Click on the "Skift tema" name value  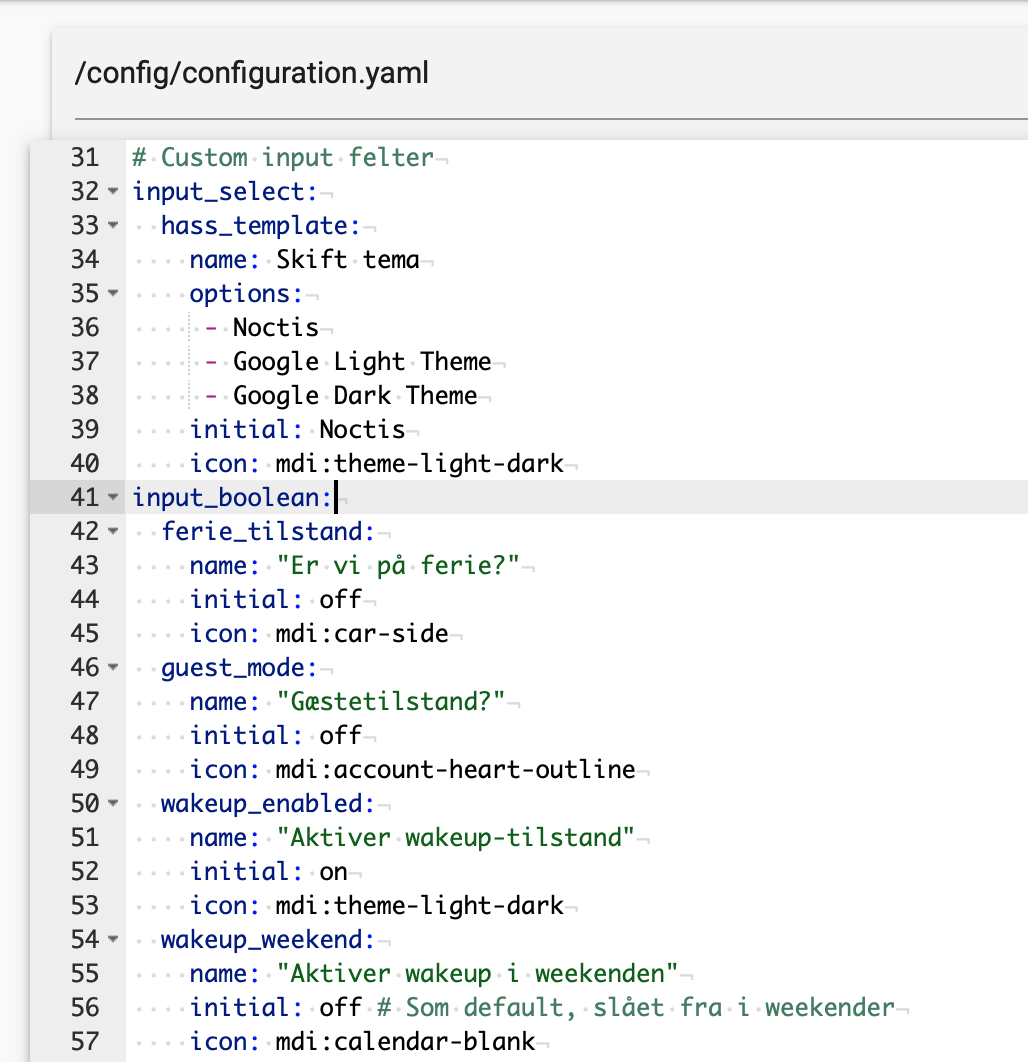tap(347, 259)
